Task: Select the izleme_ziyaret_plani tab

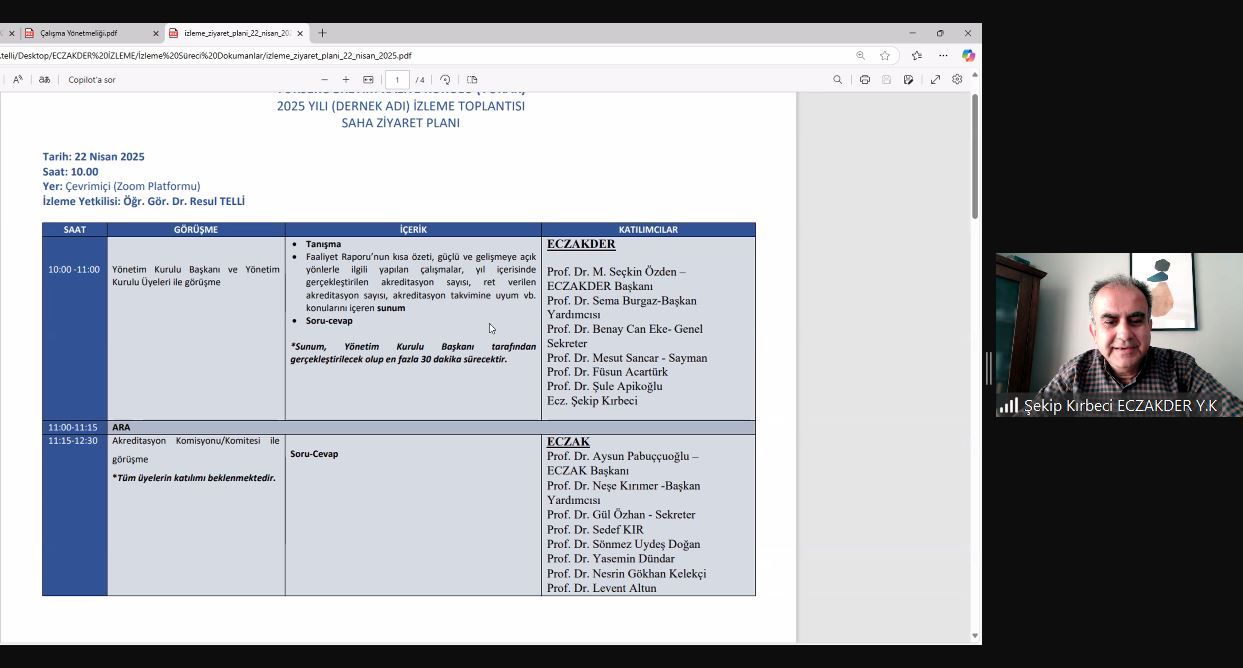Action: pos(236,33)
